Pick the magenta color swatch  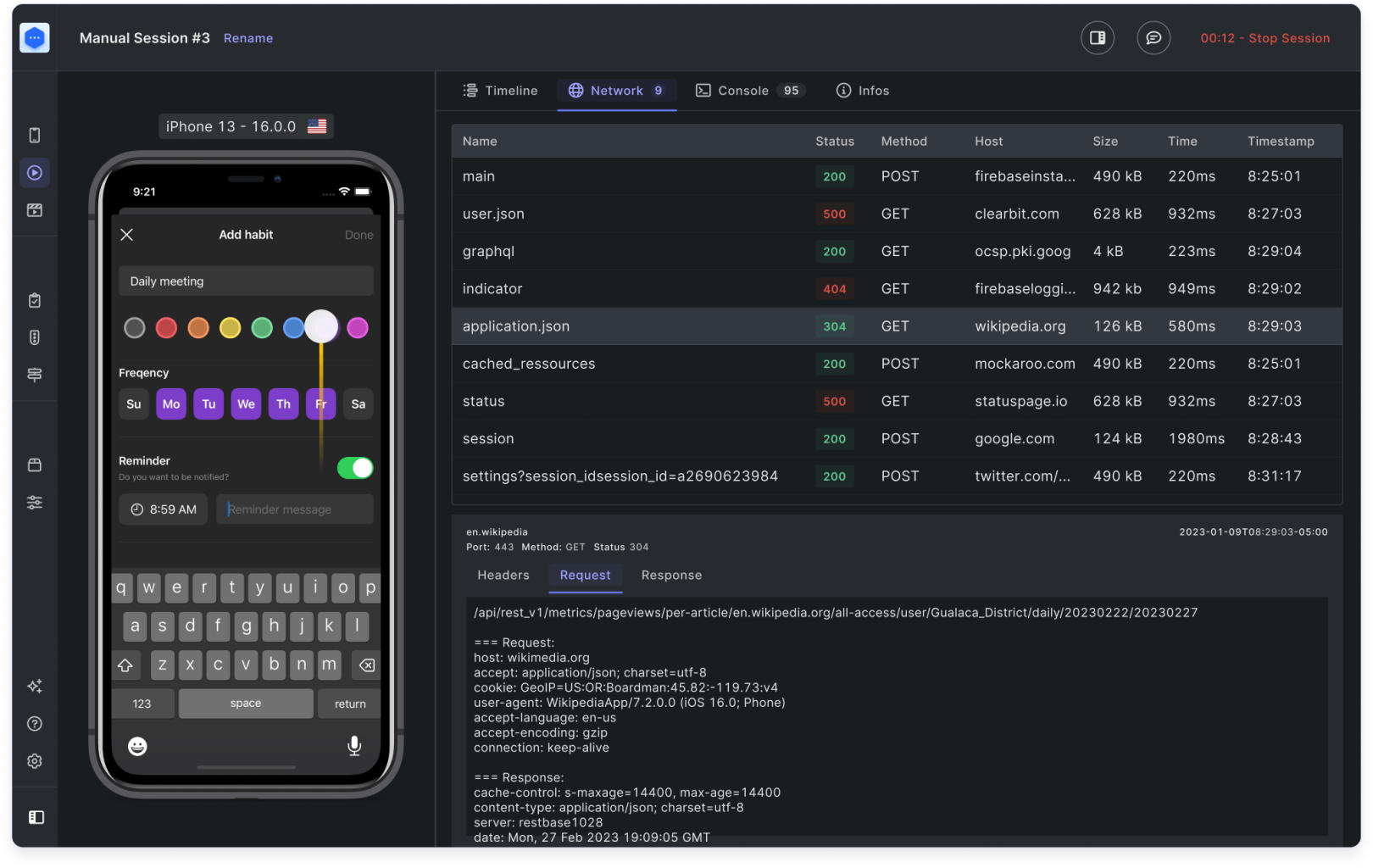pyautogui.click(x=358, y=327)
